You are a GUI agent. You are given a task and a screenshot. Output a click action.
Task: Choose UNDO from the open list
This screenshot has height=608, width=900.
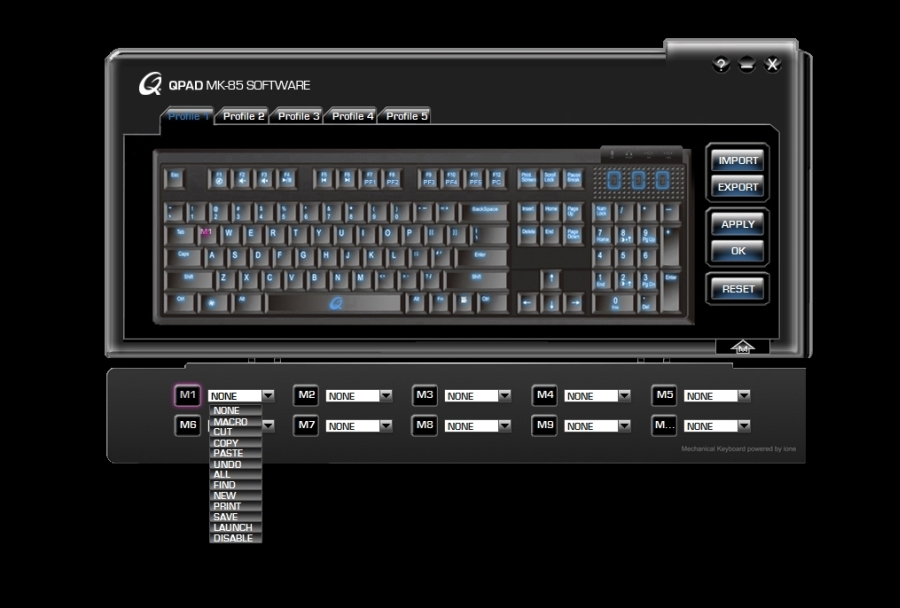(x=235, y=464)
